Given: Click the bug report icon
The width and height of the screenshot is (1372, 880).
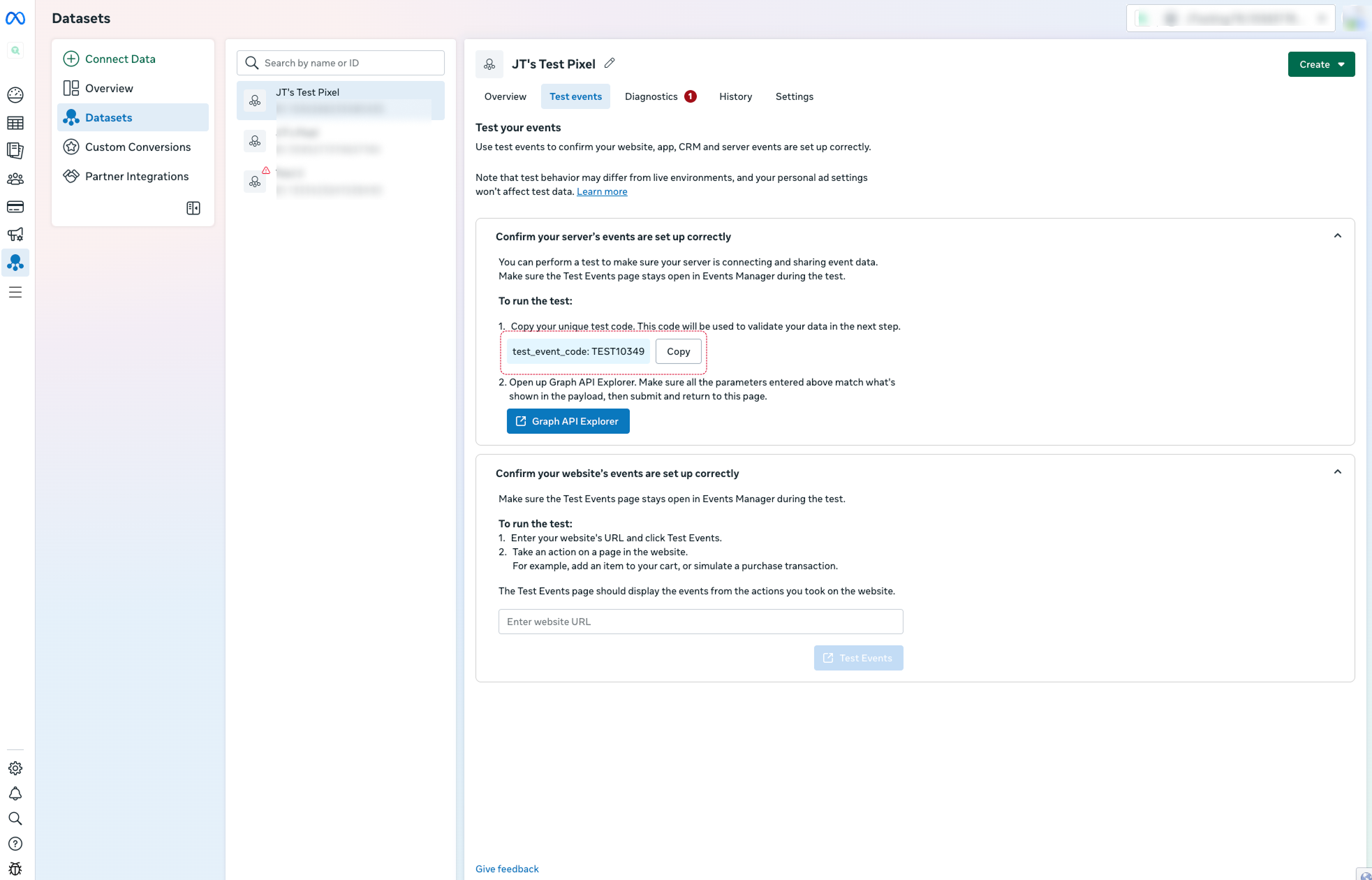Looking at the screenshot, I should (15, 869).
